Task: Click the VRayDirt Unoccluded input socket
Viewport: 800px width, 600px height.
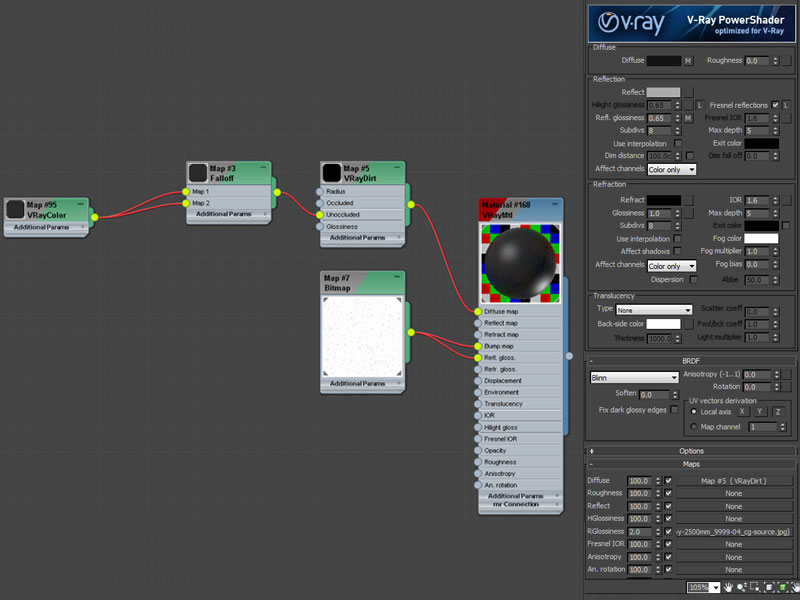Action: click(319, 215)
